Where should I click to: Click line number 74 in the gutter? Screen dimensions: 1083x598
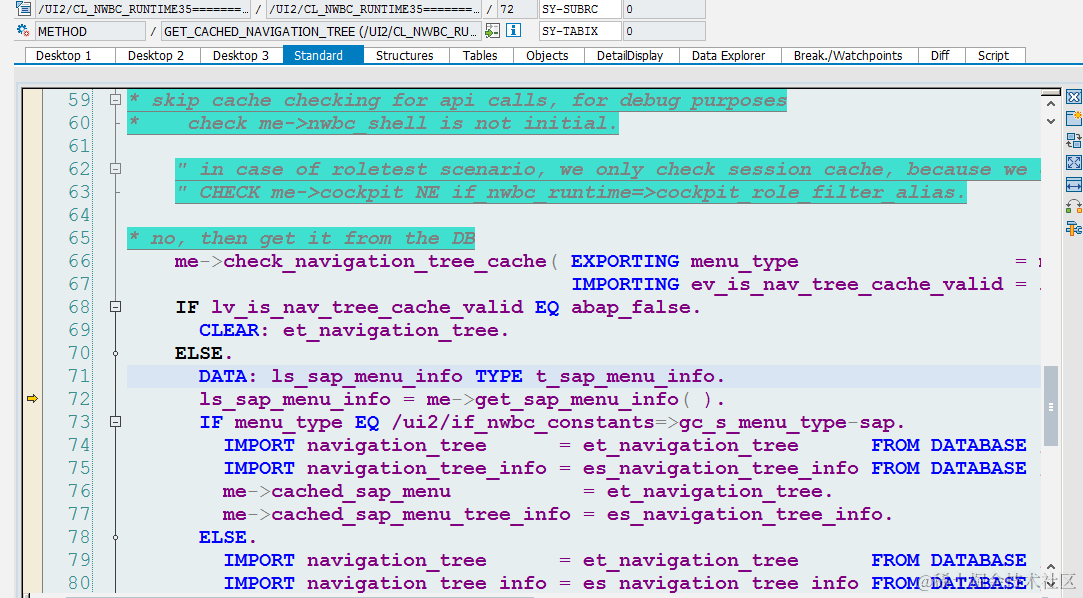click(x=79, y=445)
